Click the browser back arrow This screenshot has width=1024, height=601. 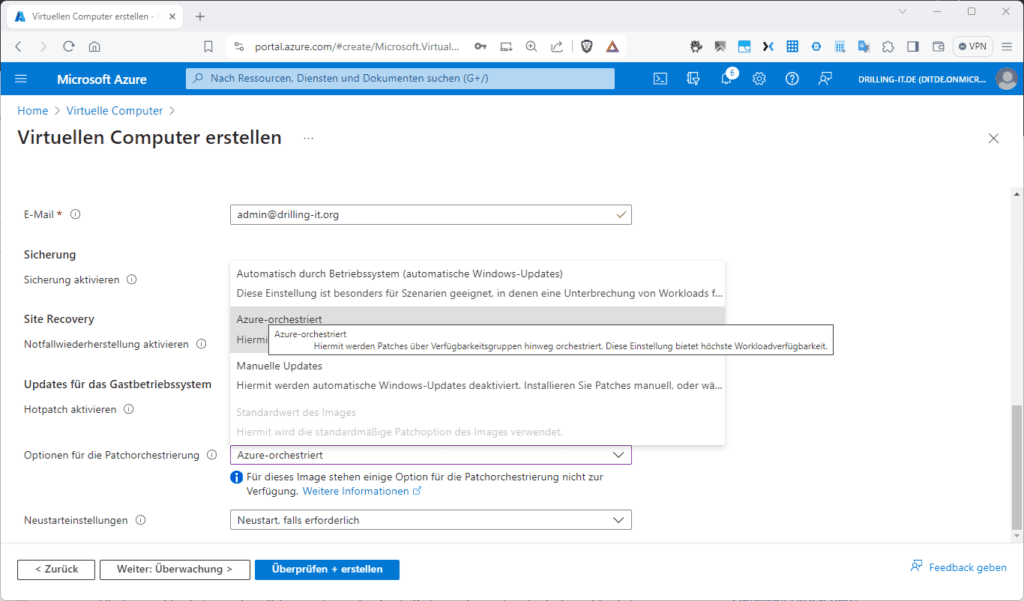click(x=18, y=46)
